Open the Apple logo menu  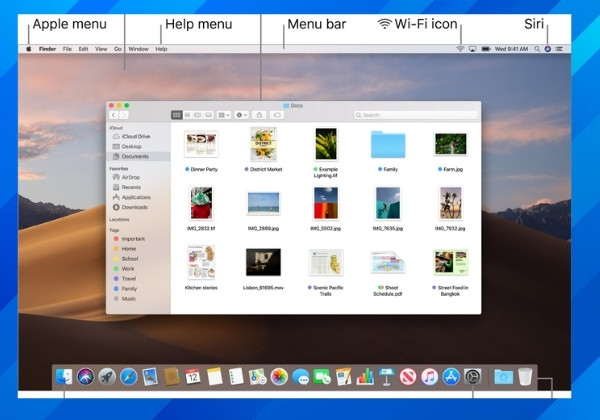point(29,49)
